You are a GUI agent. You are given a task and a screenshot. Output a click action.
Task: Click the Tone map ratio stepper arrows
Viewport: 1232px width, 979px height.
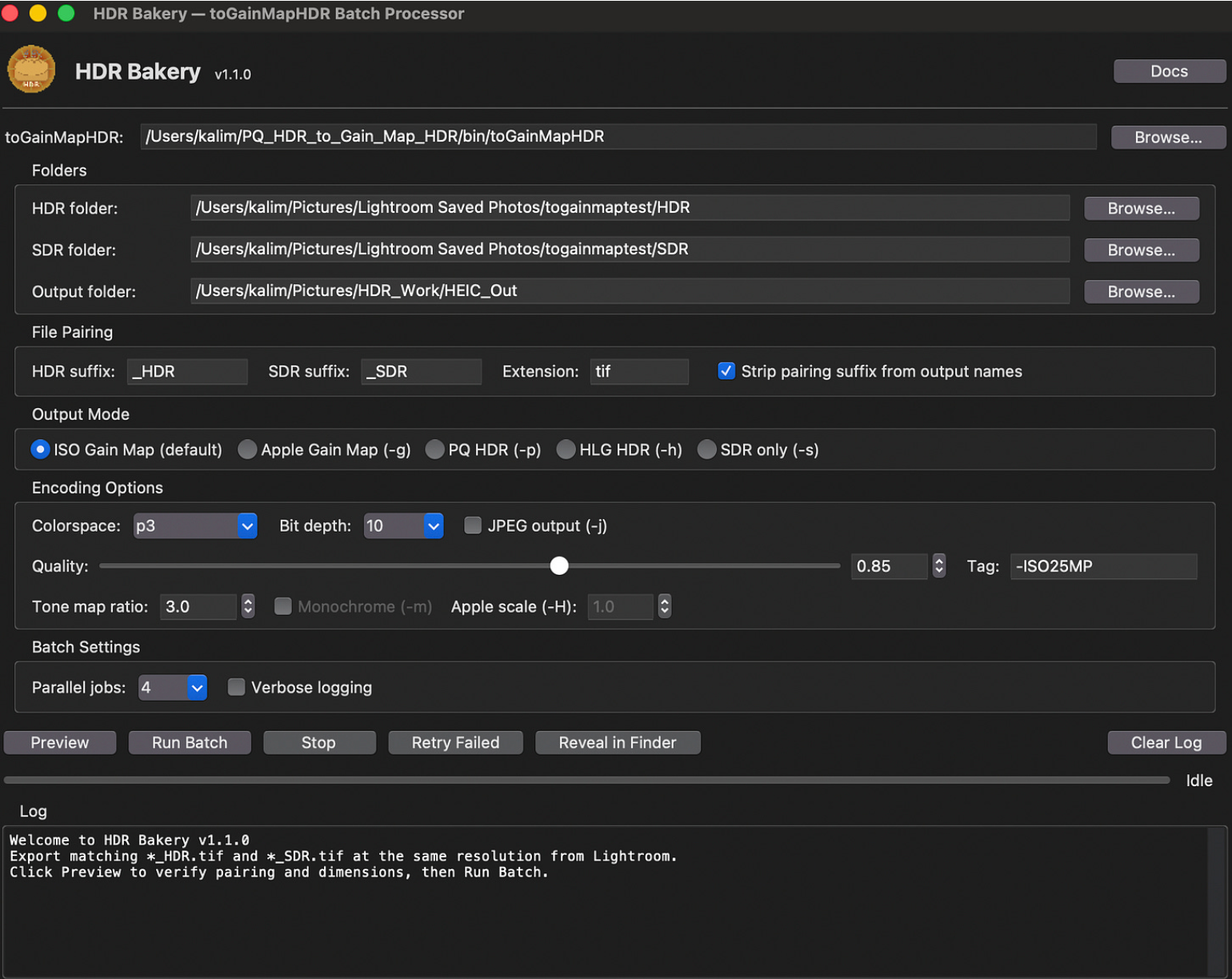(x=248, y=607)
